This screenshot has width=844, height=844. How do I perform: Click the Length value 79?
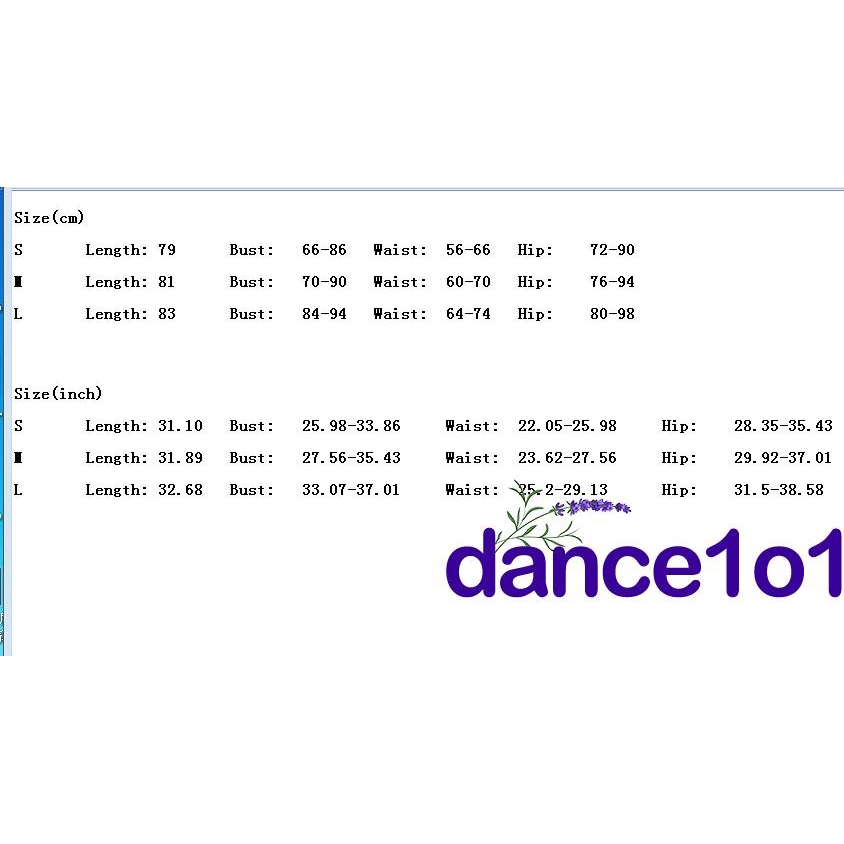[166, 250]
